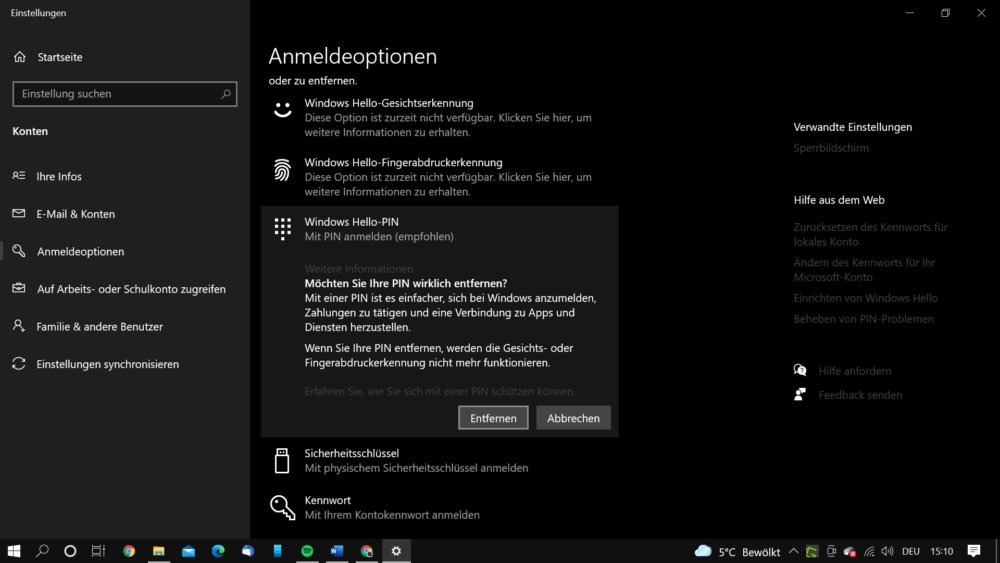Open volume control in system tray
Image resolution: width=1000 pixels, height=563 pixels.
[887, 551]
